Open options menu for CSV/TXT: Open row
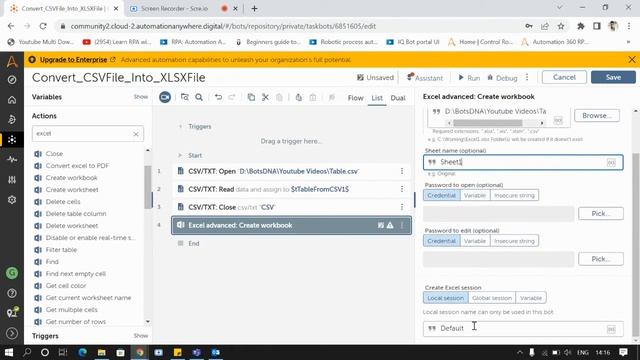This screenshot has height=360, width=640. pyautogui.click(x=402, y=171)
